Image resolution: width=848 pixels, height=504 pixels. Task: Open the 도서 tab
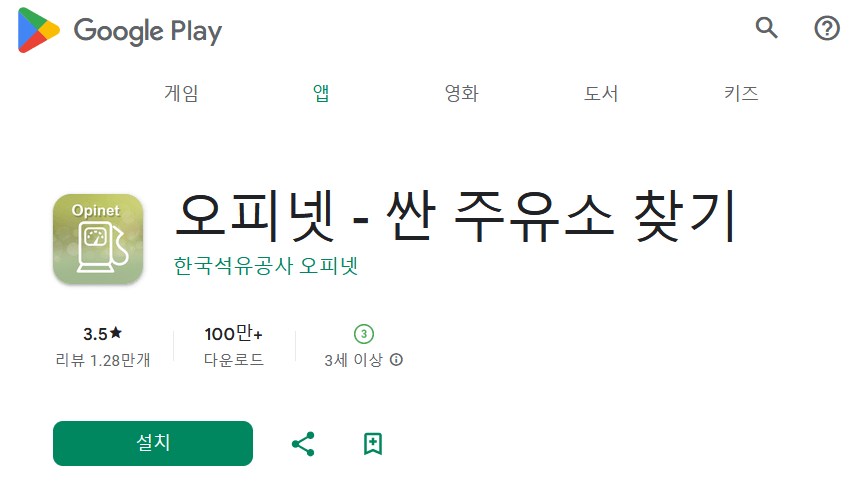click(x=601, y=93)
